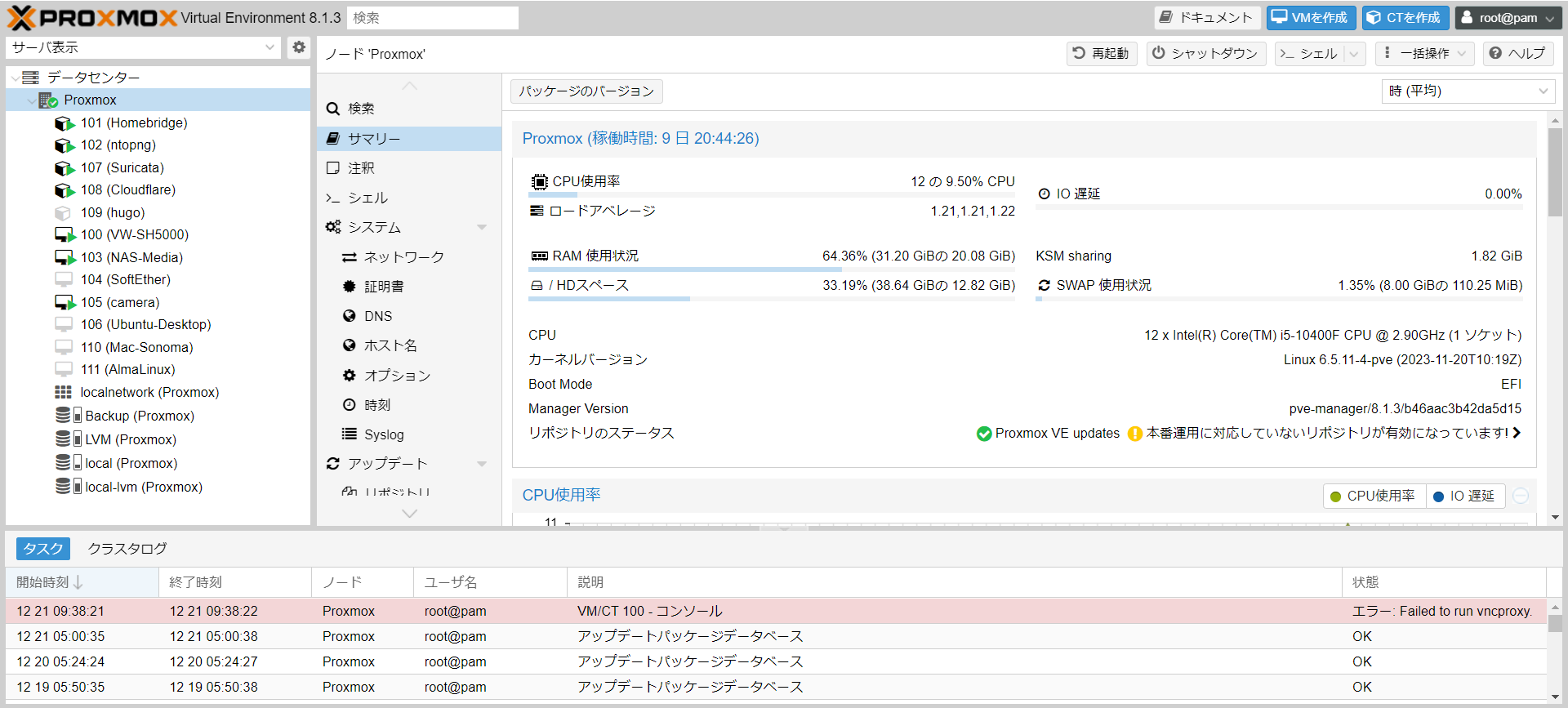Click the DNS globe icon in menu
The height and width of the screenshot is (708, 1568).
coord(350,316)
